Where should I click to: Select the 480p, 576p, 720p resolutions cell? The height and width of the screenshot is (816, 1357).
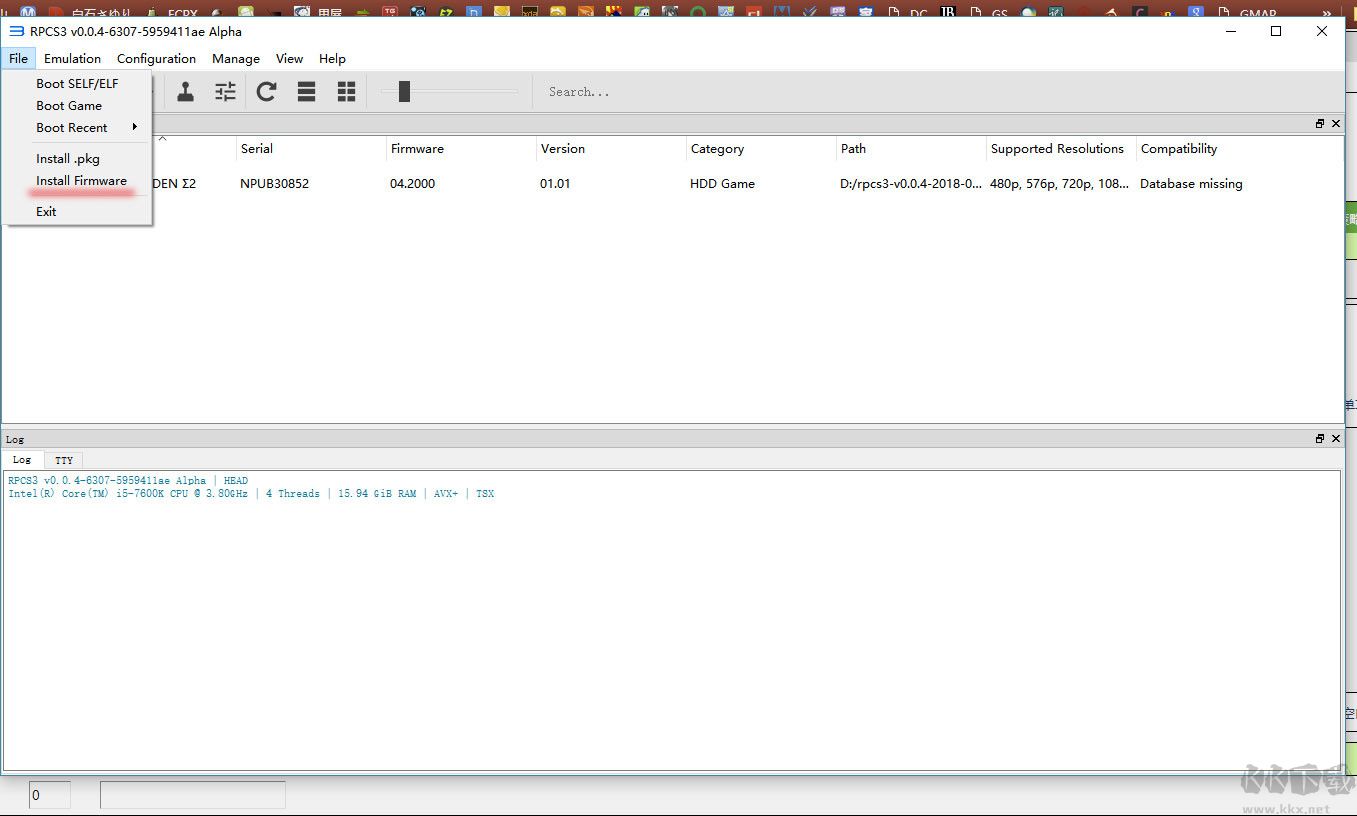pos(1060,183)
